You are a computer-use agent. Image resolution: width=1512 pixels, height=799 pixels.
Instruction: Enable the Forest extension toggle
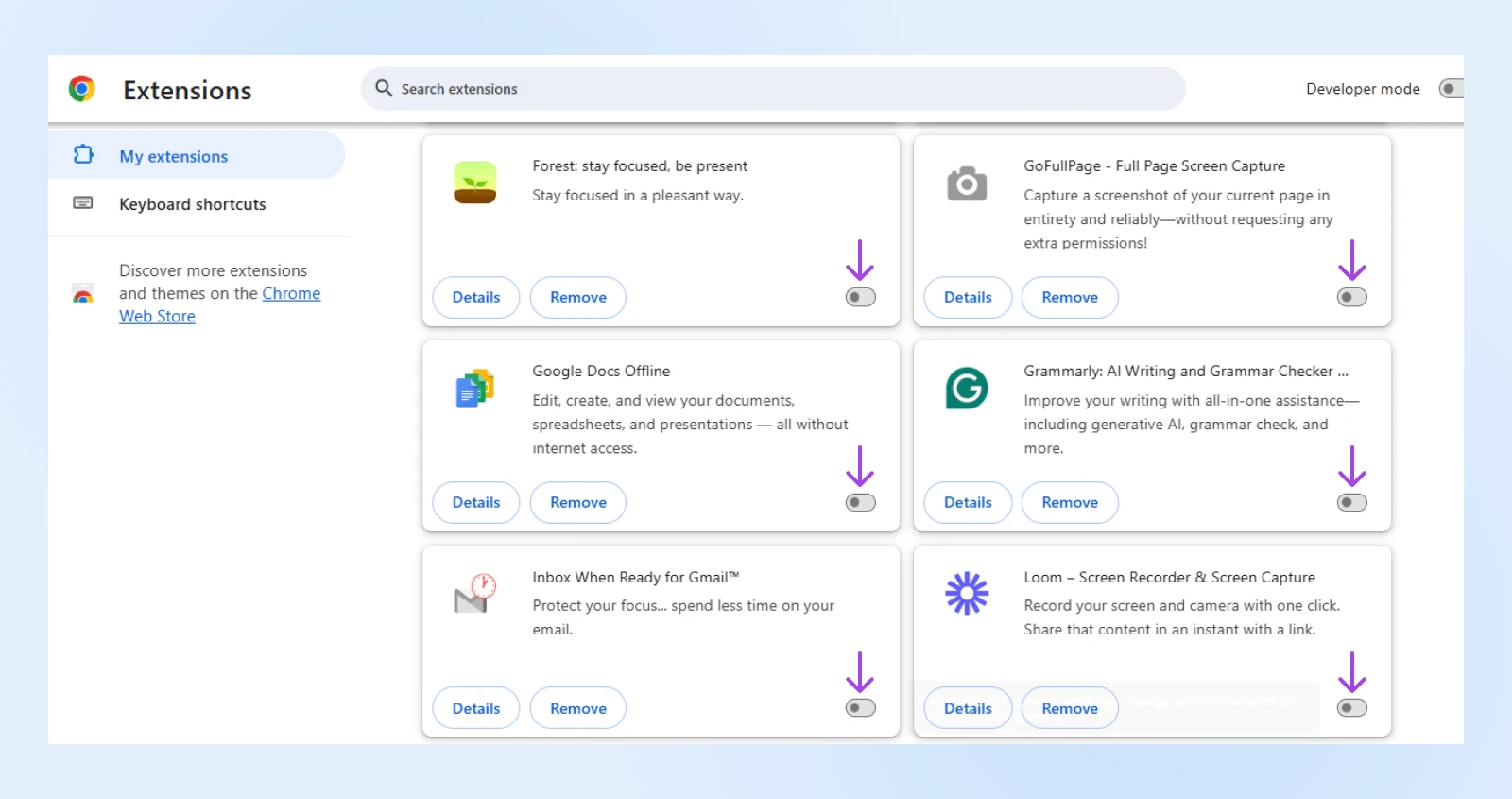point(861,297)
